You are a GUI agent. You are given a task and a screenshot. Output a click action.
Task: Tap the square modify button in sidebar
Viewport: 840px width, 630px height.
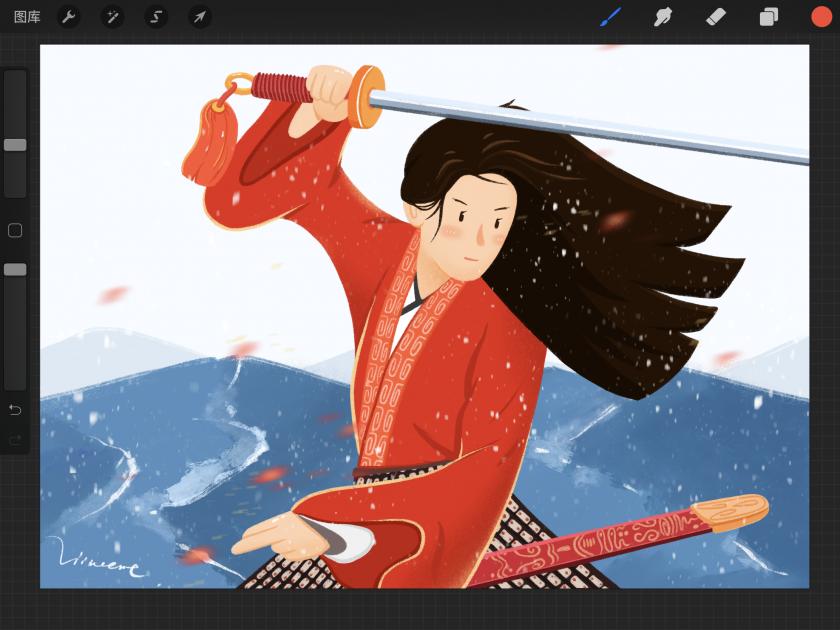pyautogui.click(x=15, y=230)
